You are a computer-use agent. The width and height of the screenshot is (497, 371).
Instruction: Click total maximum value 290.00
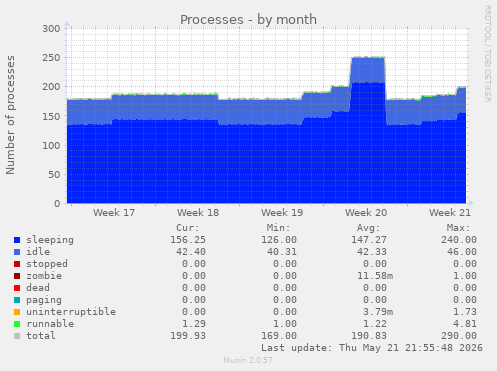[459, 336]
